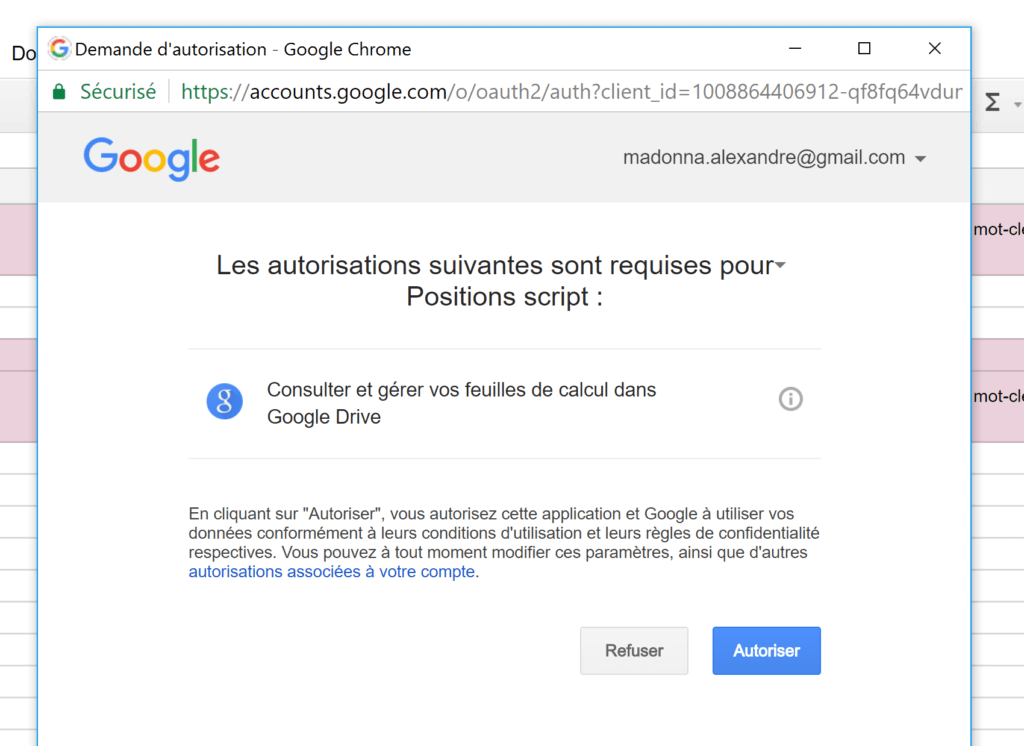Click the Refuser button
Image resolution: width=1024 pixels, height=746 pixels.
[x=634, y=651]
